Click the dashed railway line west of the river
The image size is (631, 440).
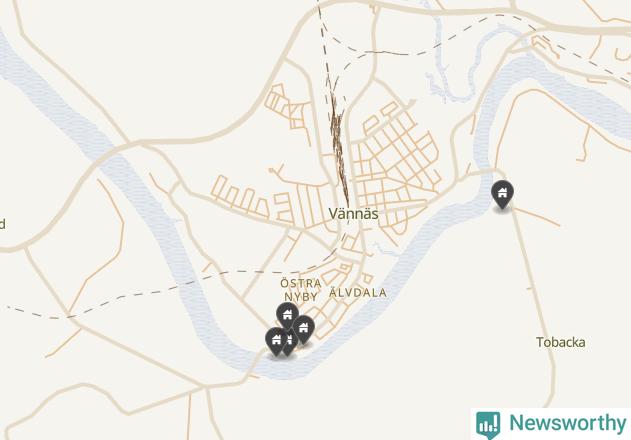tap(121, 298)
